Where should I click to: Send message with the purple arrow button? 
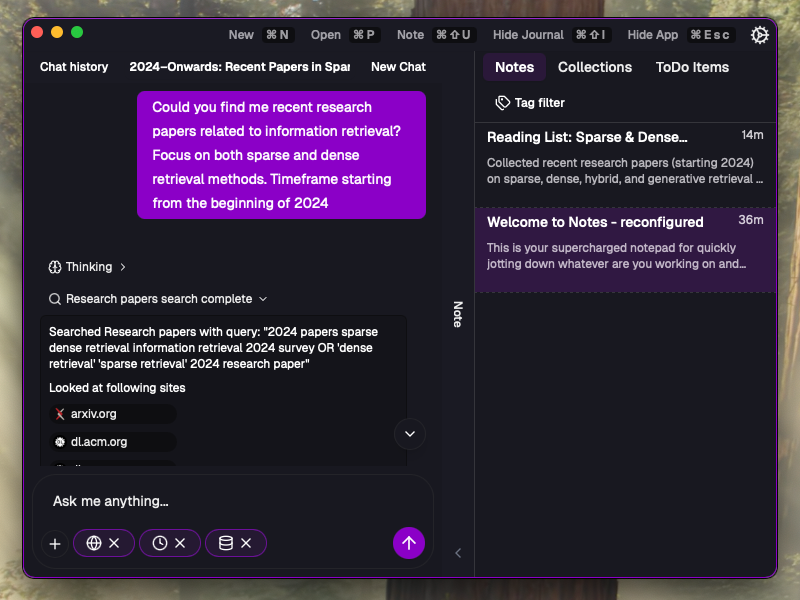[x=409, y=543]
